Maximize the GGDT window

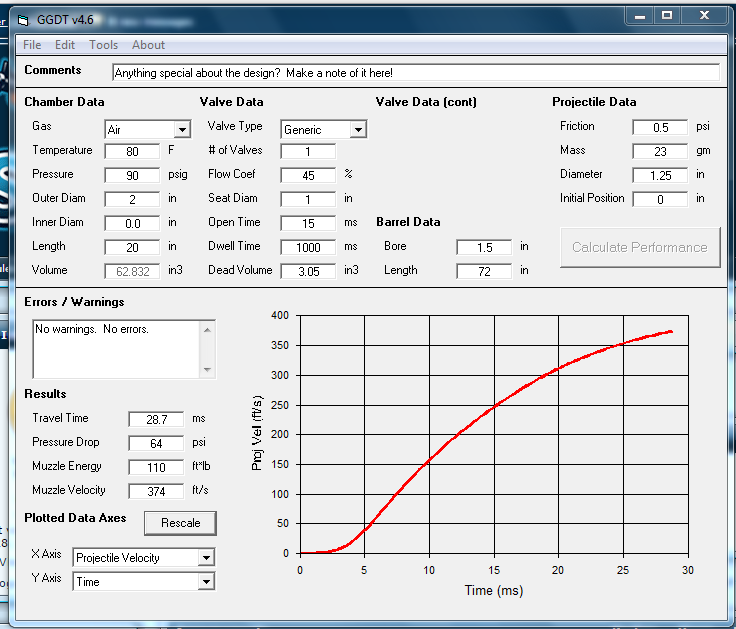(667, 15)
